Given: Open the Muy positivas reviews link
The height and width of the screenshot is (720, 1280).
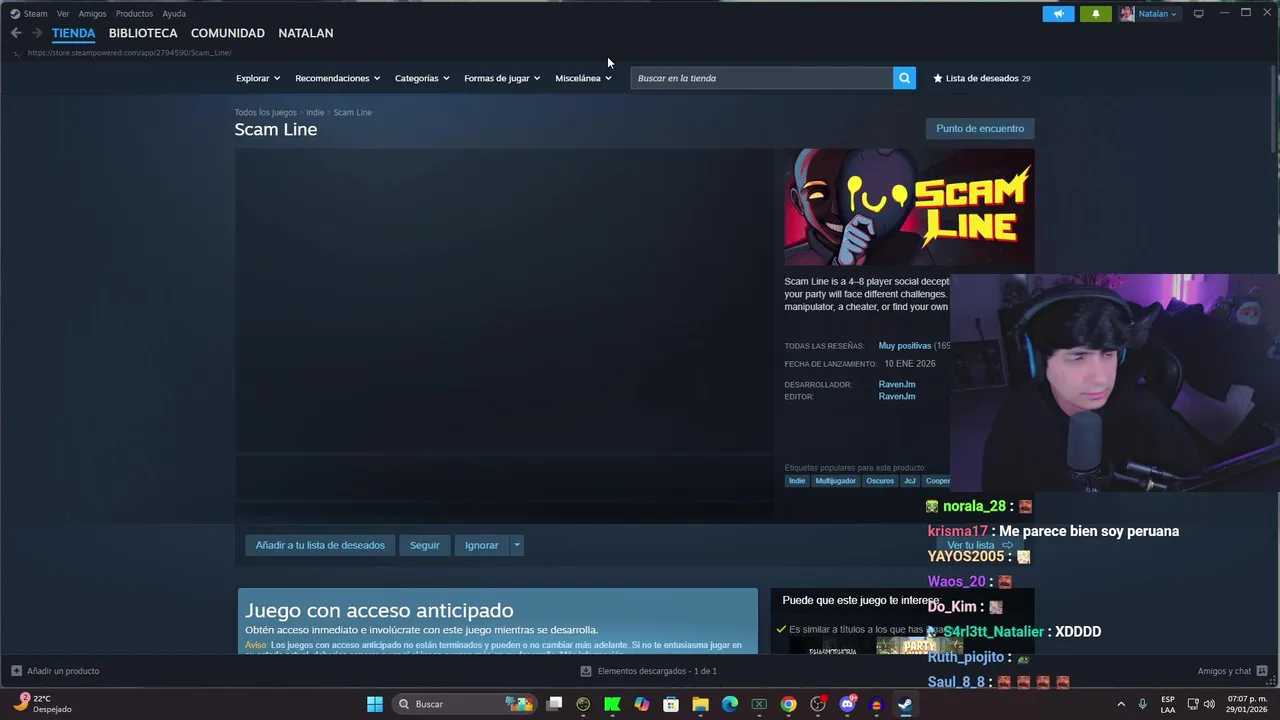Looking at the screenshot, I should click(905, 346).
